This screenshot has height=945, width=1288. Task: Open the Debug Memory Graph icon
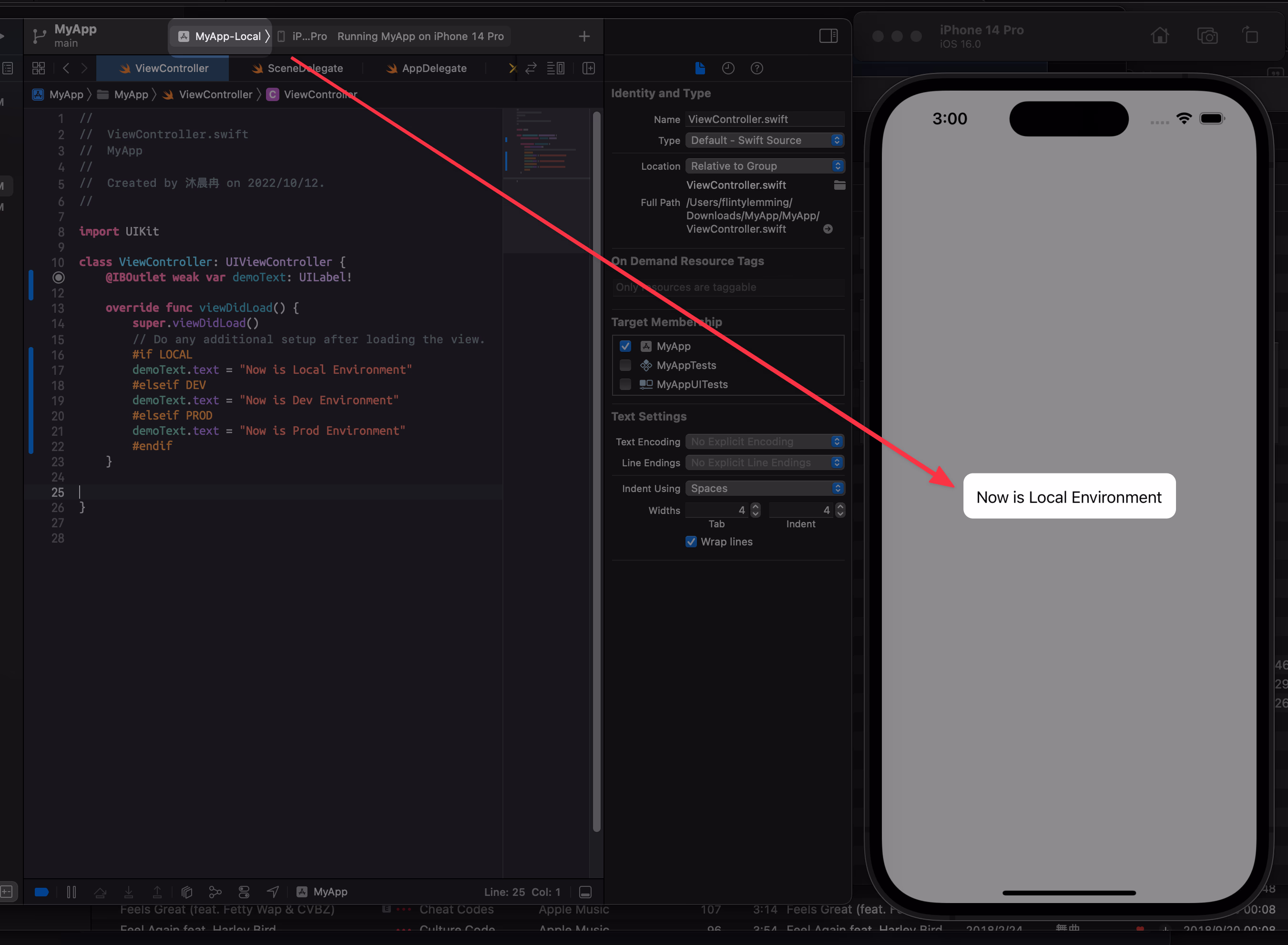tap(215, 892)
